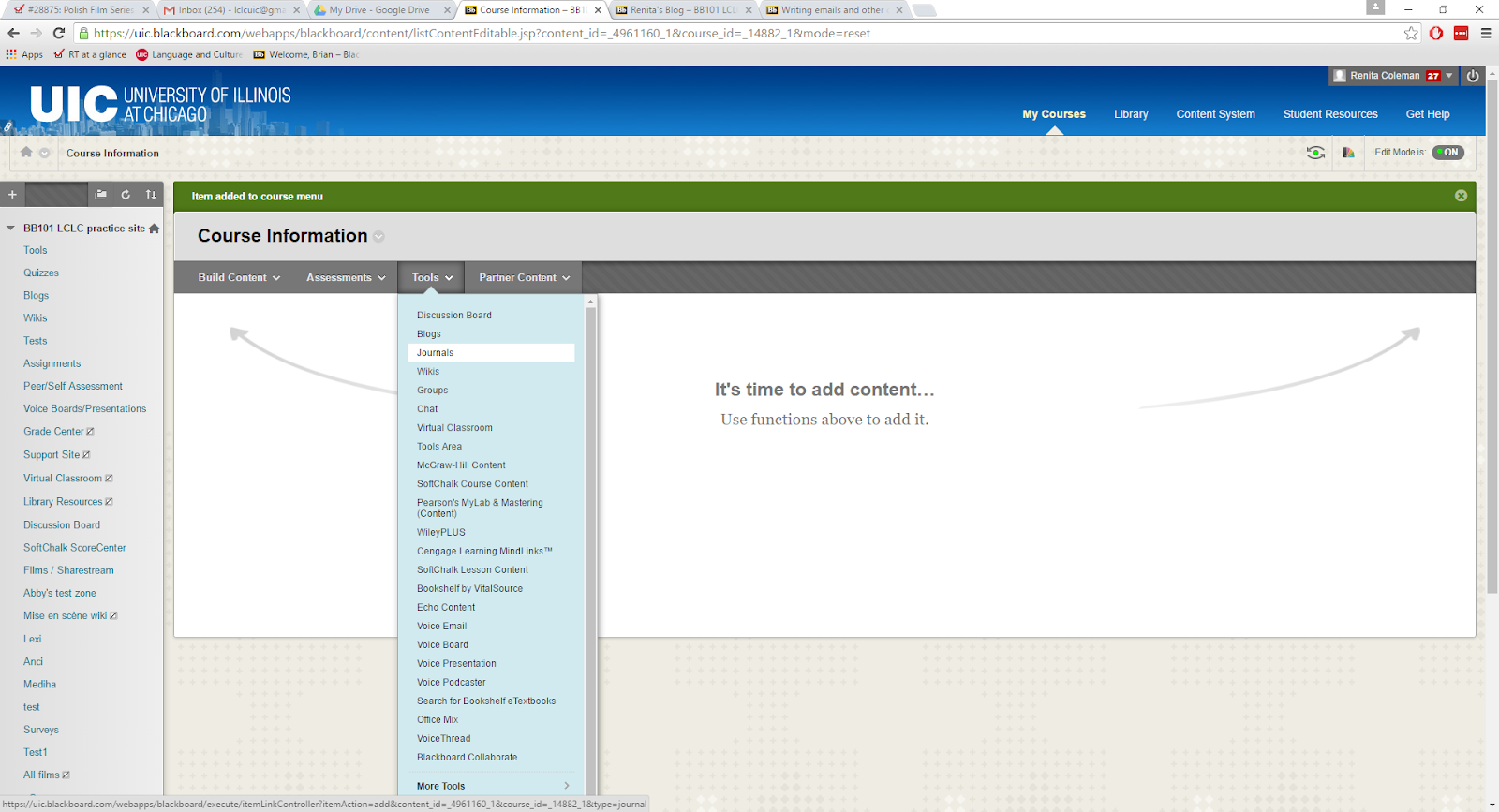This screenshot has width=1499, height=812.
Task: Collapse the BB101 LCLC practice site tree
Action: click(x=10, y=229)
